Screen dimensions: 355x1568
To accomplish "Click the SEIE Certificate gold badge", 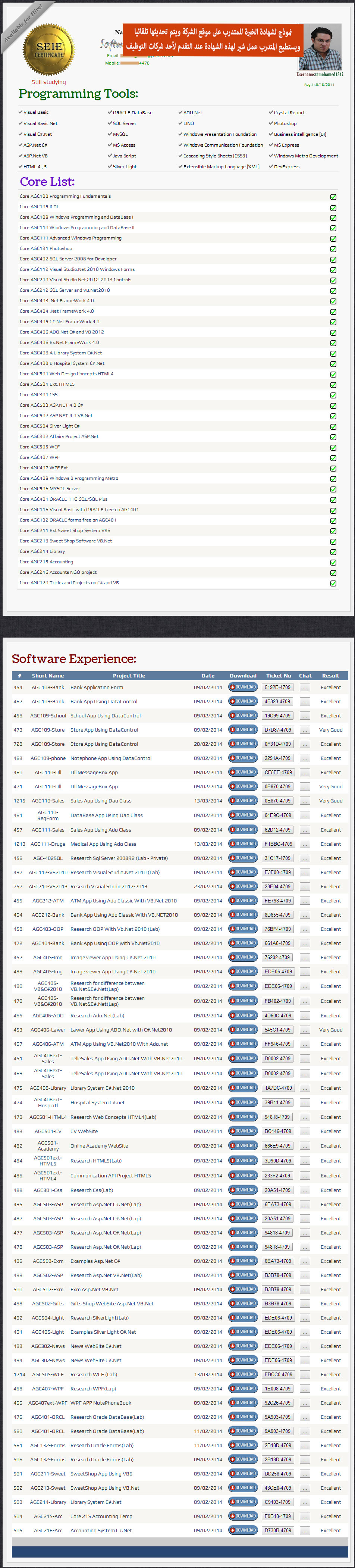I will [x=49, y=50].
